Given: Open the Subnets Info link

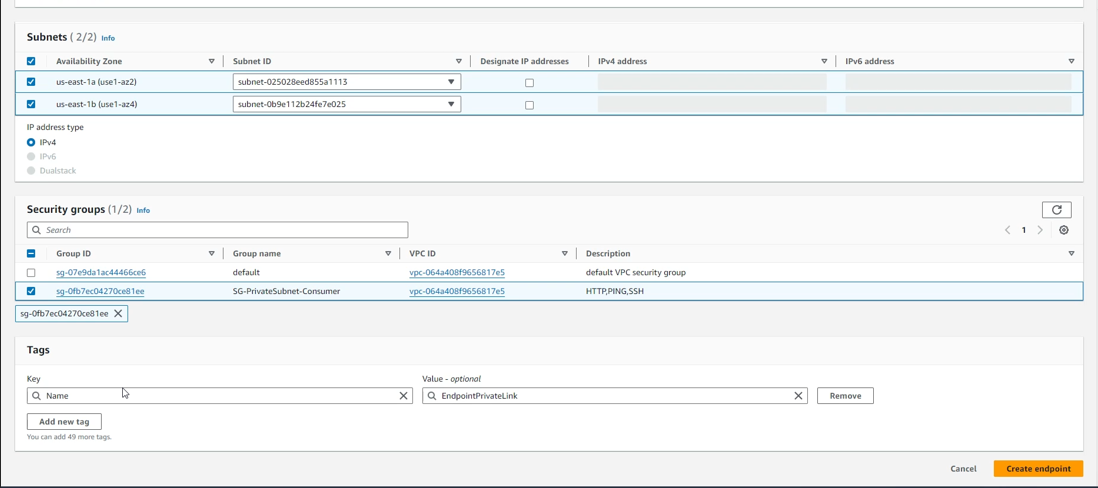Looking at the screenshot, I should click(x=108, y=38).
